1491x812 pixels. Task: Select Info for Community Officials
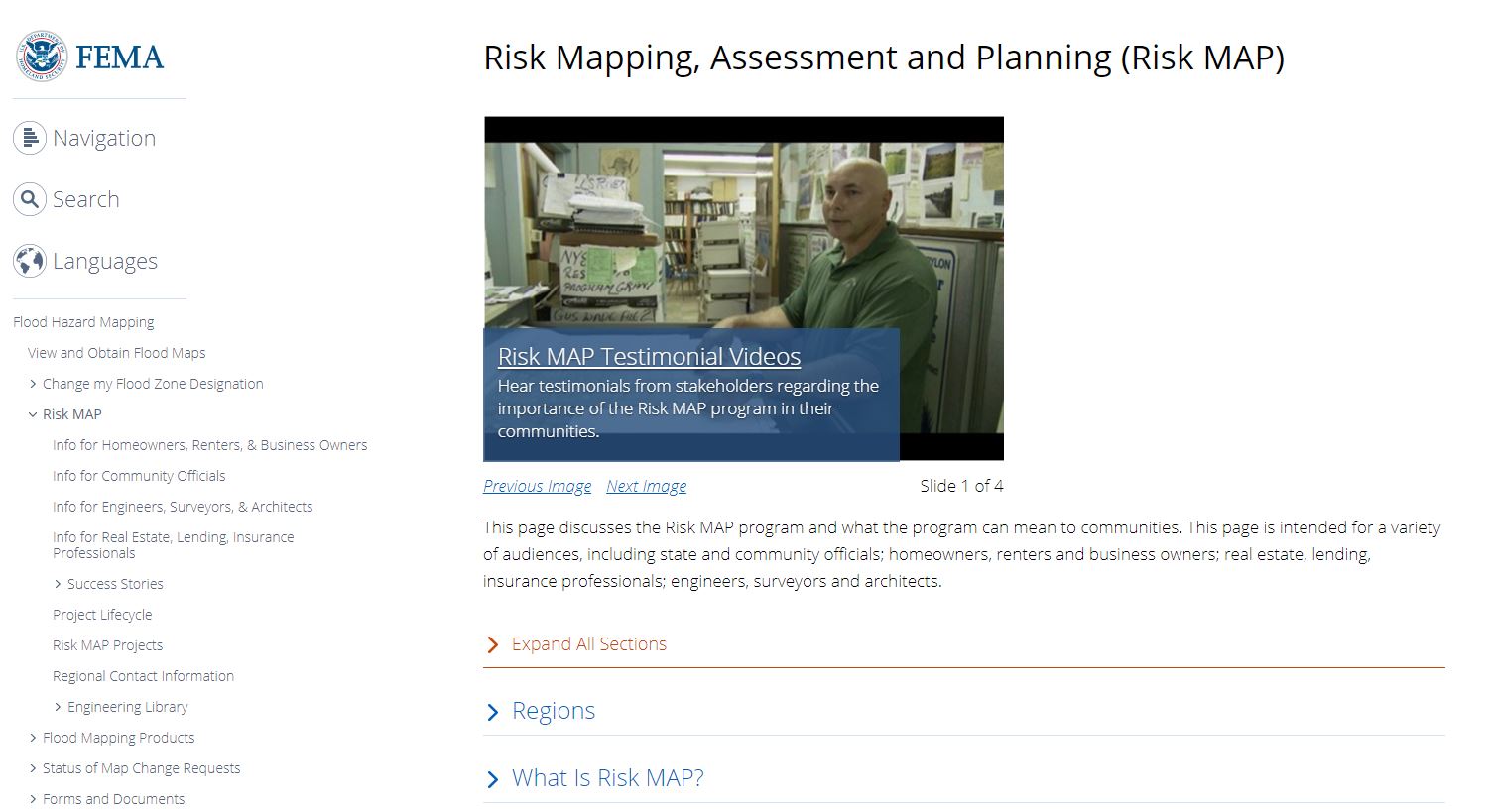point(139,476)
